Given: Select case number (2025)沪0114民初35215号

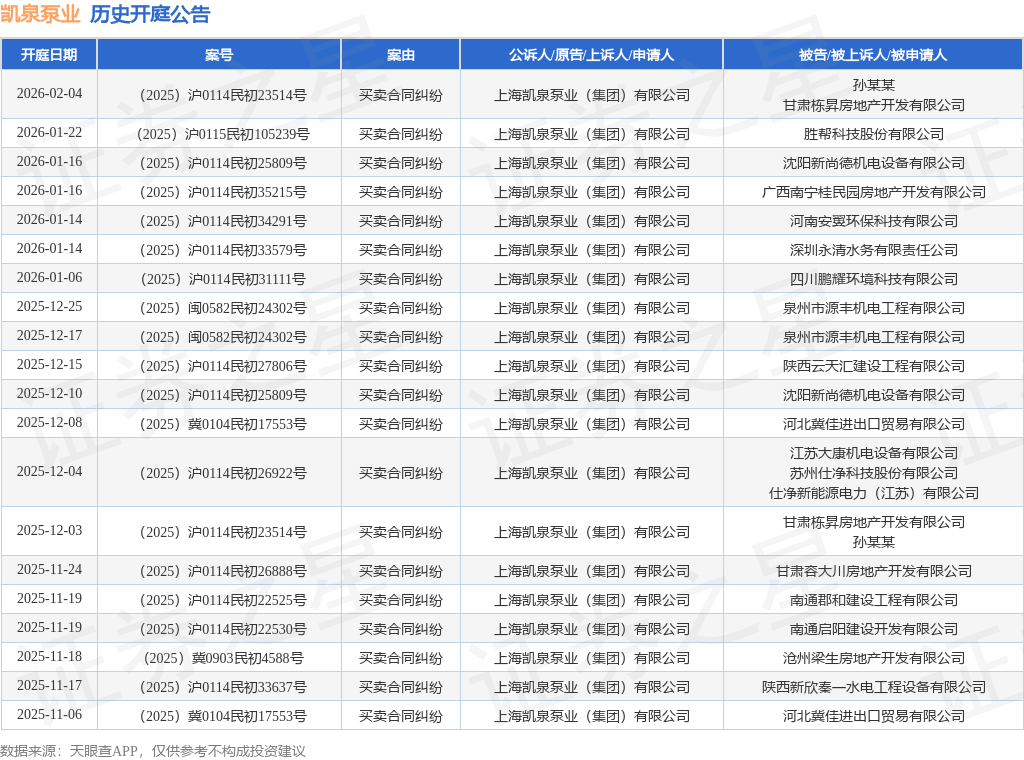Looking at the screenshot, I should point(223,193).
